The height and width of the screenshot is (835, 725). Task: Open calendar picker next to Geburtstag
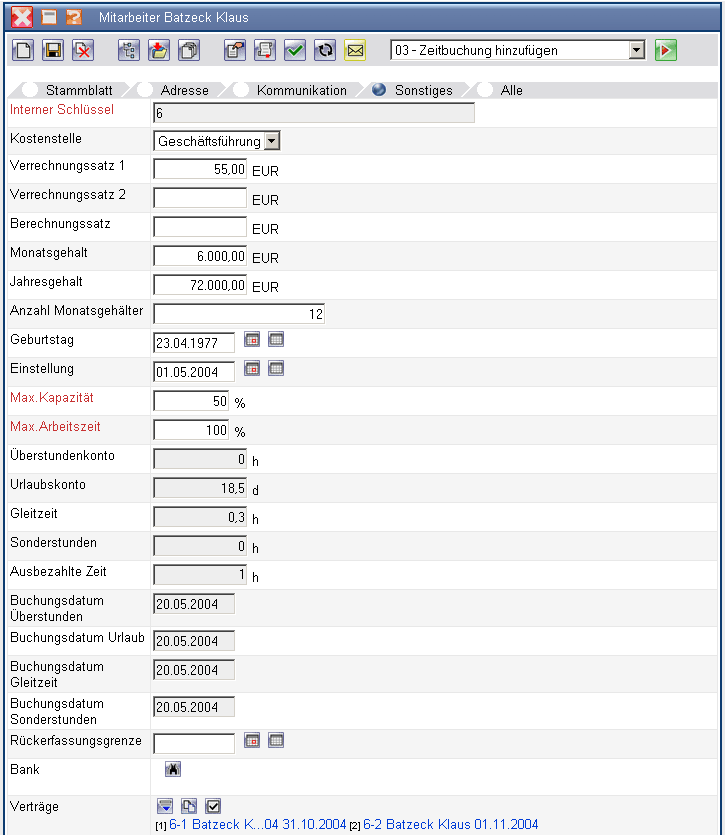[x=252, y=341]
